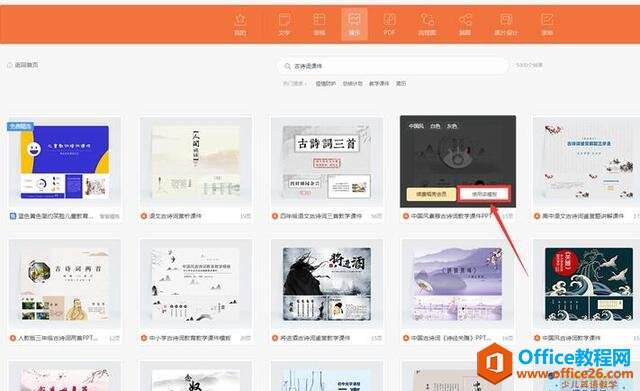640x391 pixels.
Task: Click the magnifier icon in the search box
Action: (x=288, y=66)
